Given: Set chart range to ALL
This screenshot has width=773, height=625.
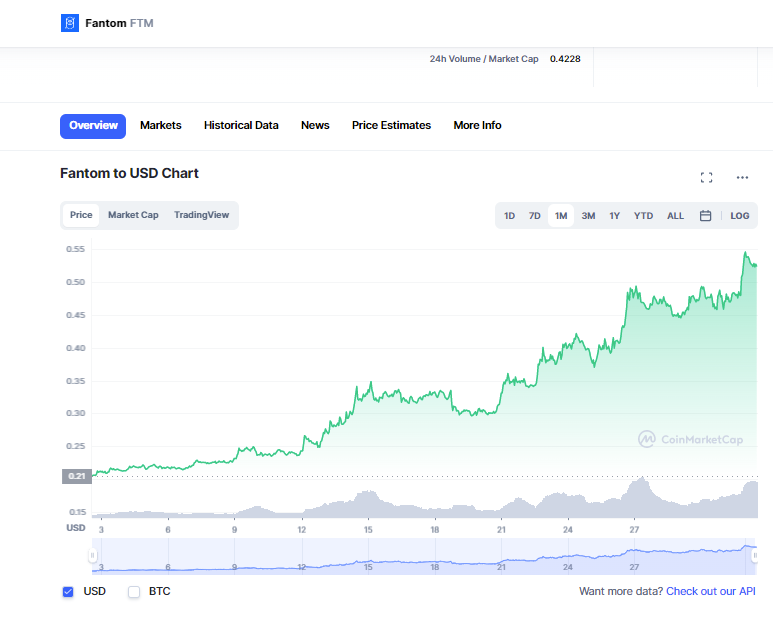Looking at the screenshot, I should click(x=675, y=216).
